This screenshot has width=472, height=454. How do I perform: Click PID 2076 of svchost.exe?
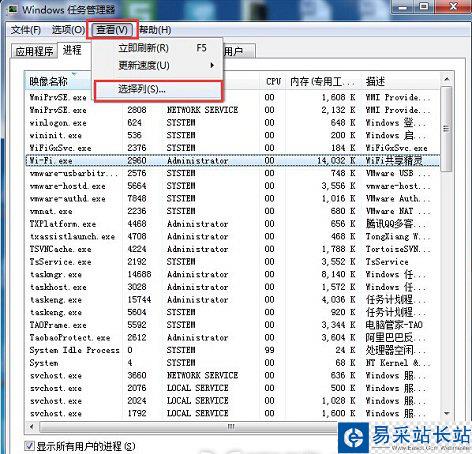click(137, 388)
